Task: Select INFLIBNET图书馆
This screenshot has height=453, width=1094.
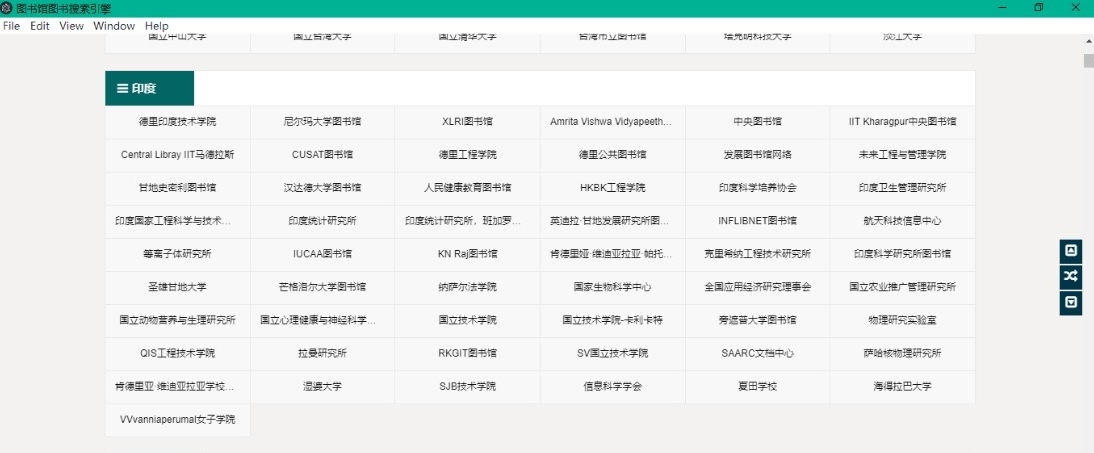Action: tap(757, 221)
